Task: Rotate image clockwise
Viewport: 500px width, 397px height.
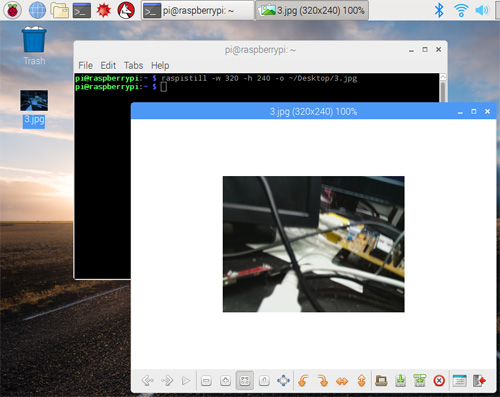Action: [322, 380]
